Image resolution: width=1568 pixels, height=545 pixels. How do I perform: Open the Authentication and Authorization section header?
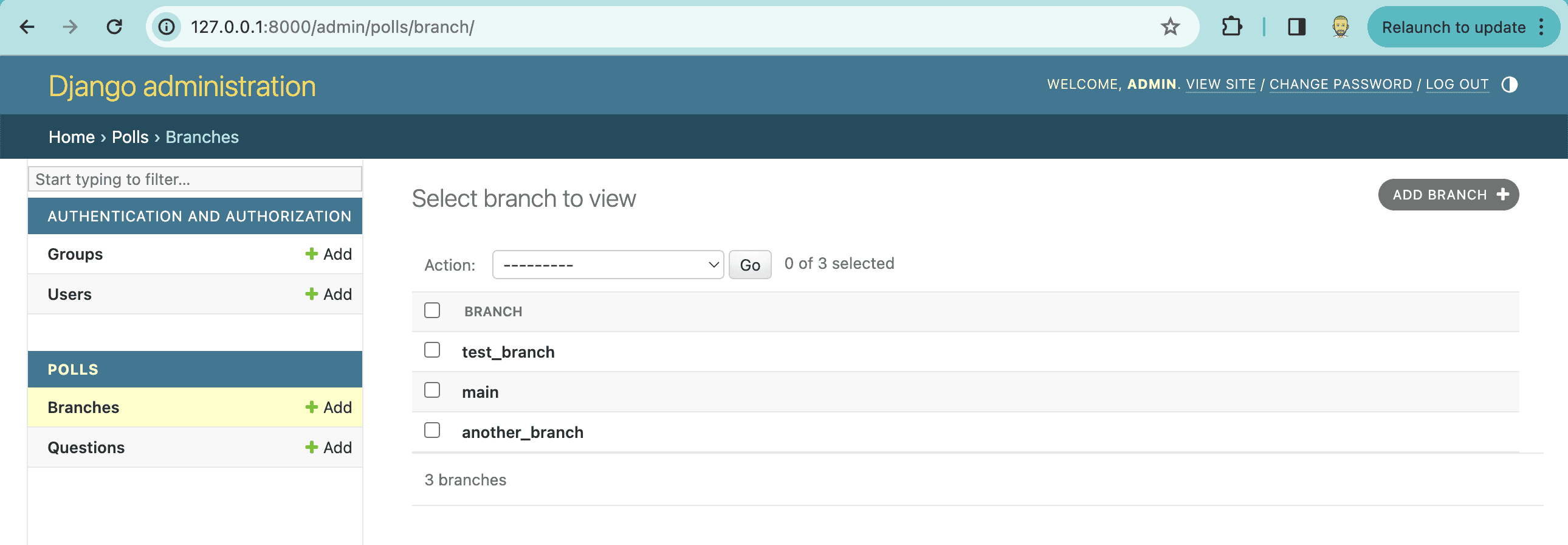200,216
